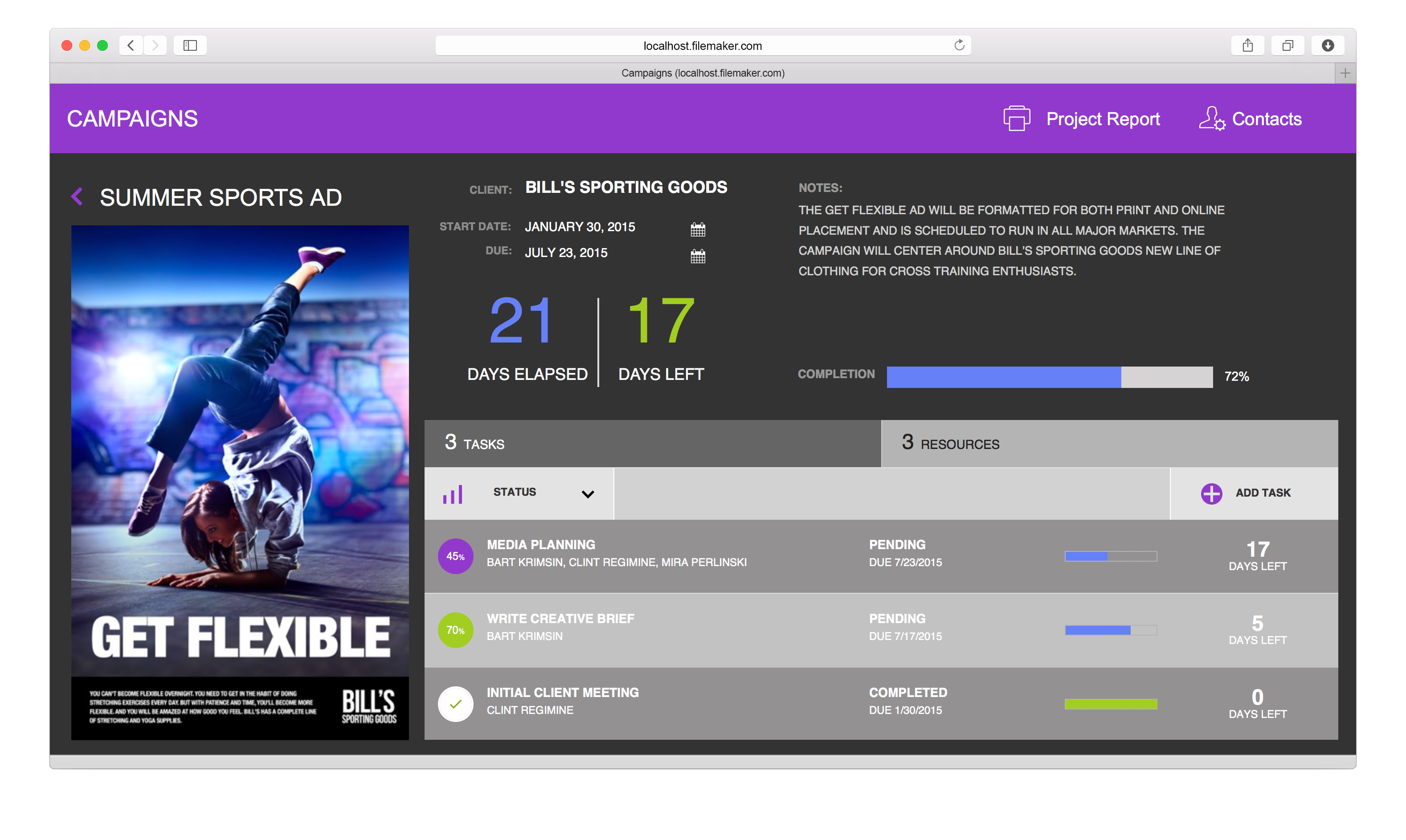
Task: Click assignees Bart Krimsin, Clint Regimine, Mira Perlinski
Action: (617, 563)
